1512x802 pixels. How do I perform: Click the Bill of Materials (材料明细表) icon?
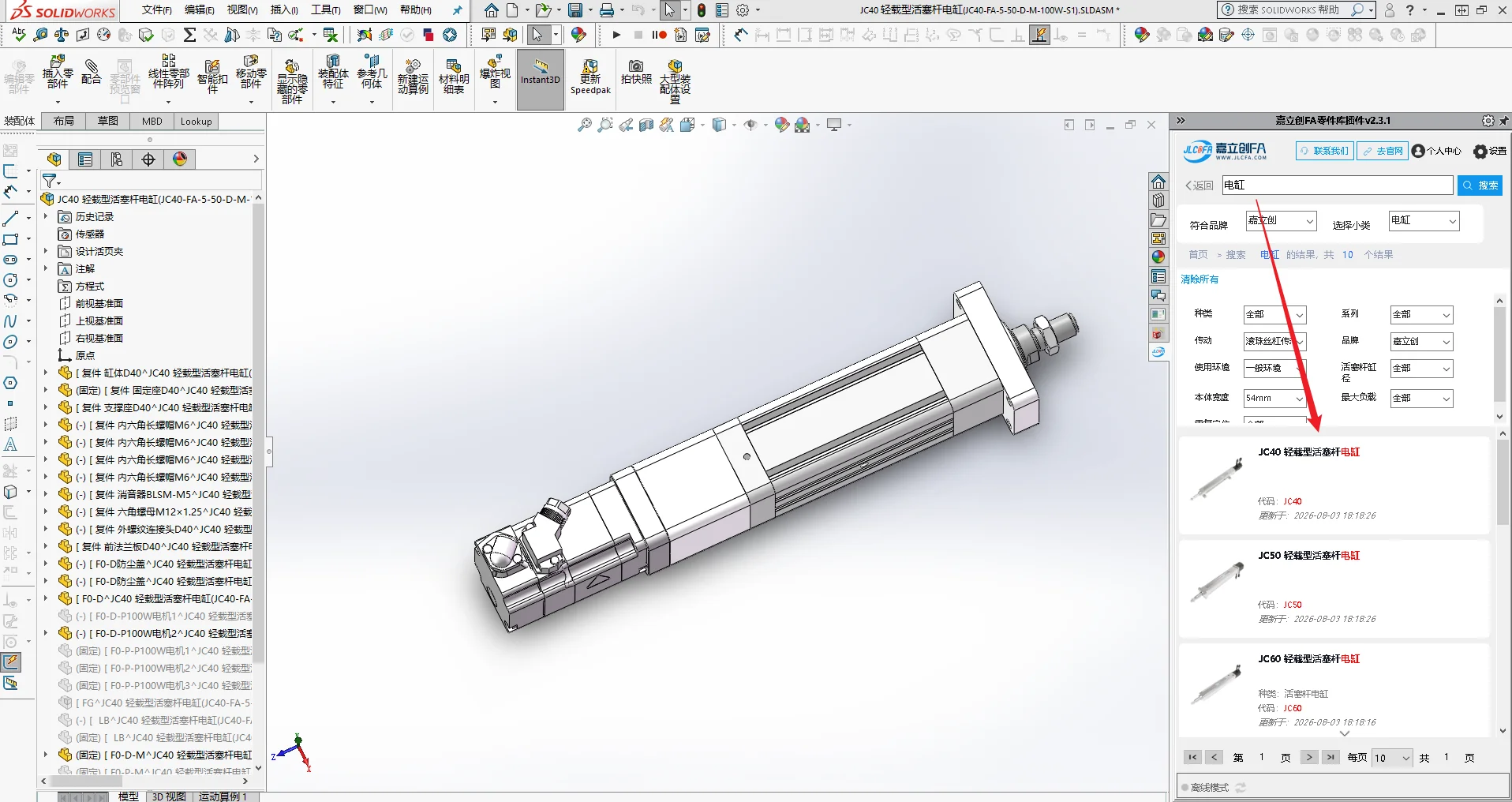coord(454,76)
